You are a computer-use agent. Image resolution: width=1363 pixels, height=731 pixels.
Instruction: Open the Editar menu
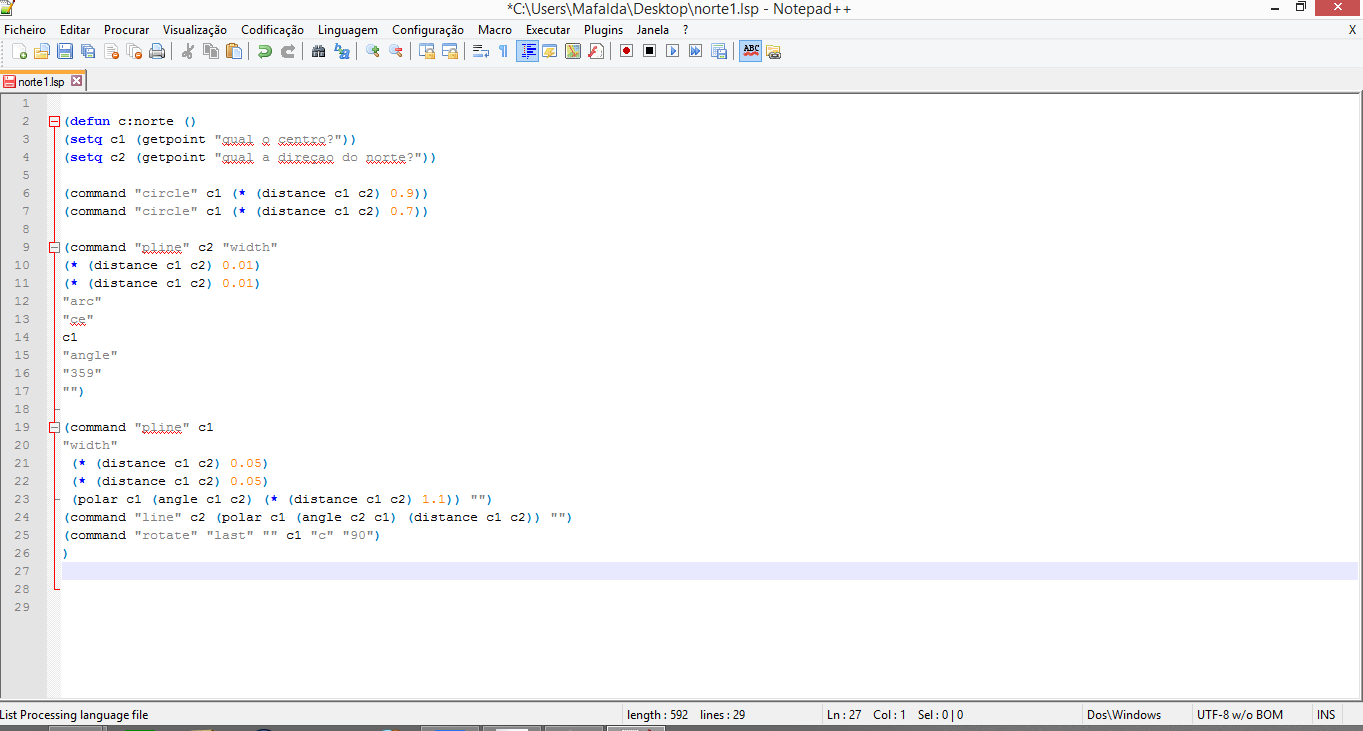tap(75, 30)
